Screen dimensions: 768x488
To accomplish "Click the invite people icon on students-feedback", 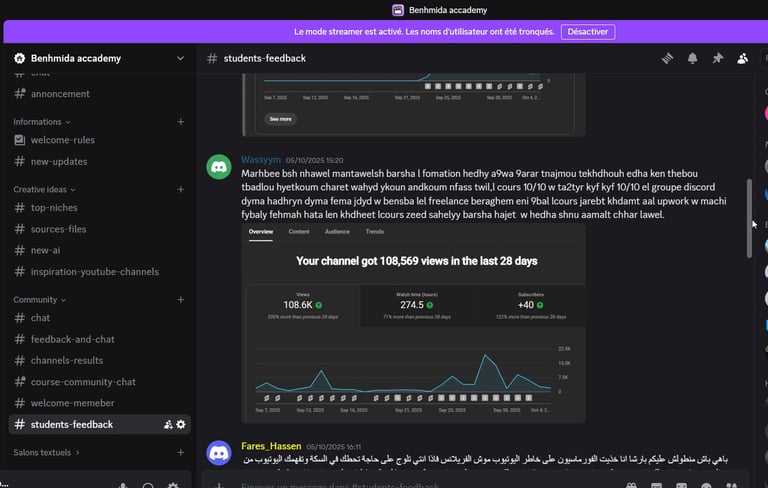I will [x=168, y=424].
